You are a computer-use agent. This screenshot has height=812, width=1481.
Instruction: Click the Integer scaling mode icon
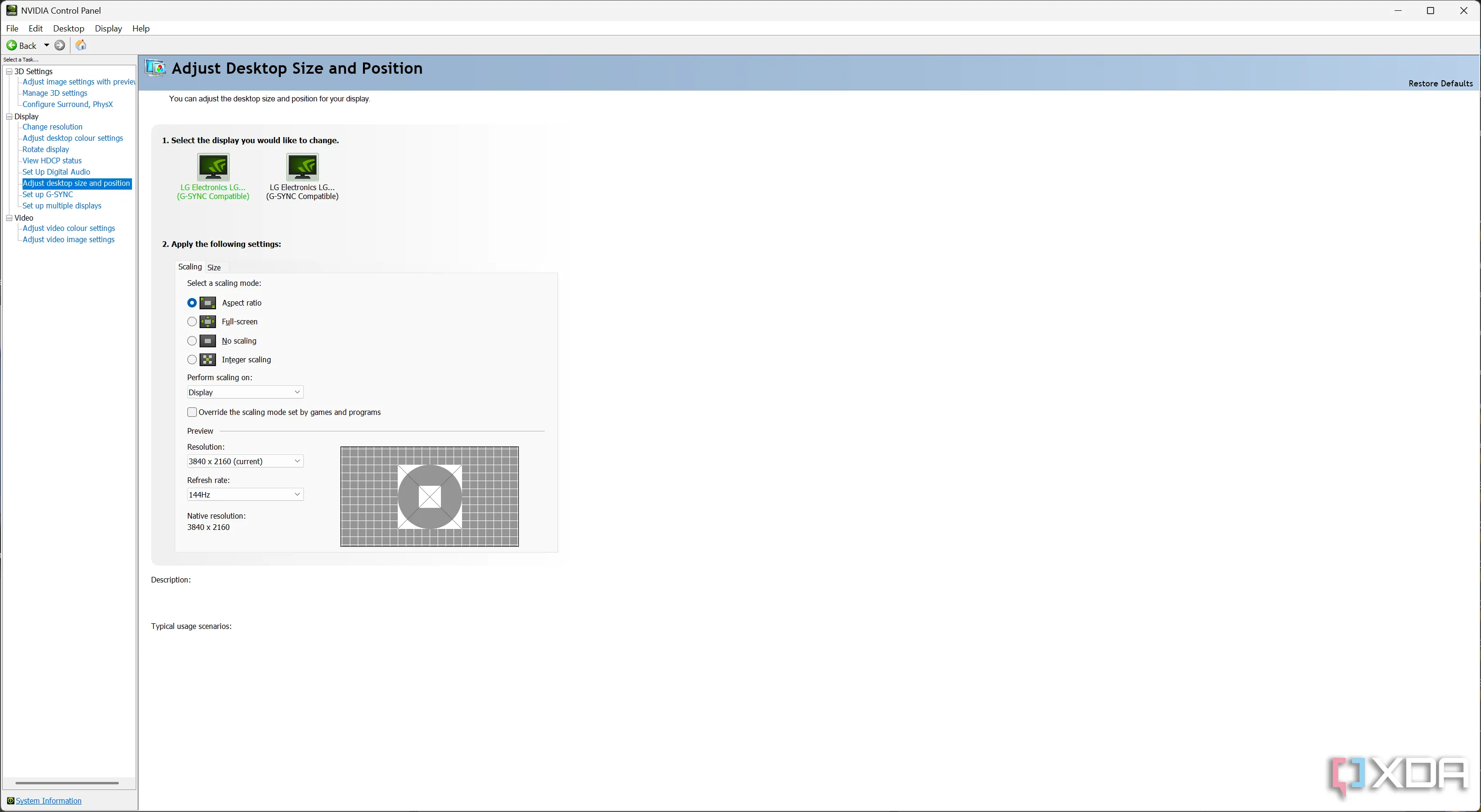click(x=208, y=360)
